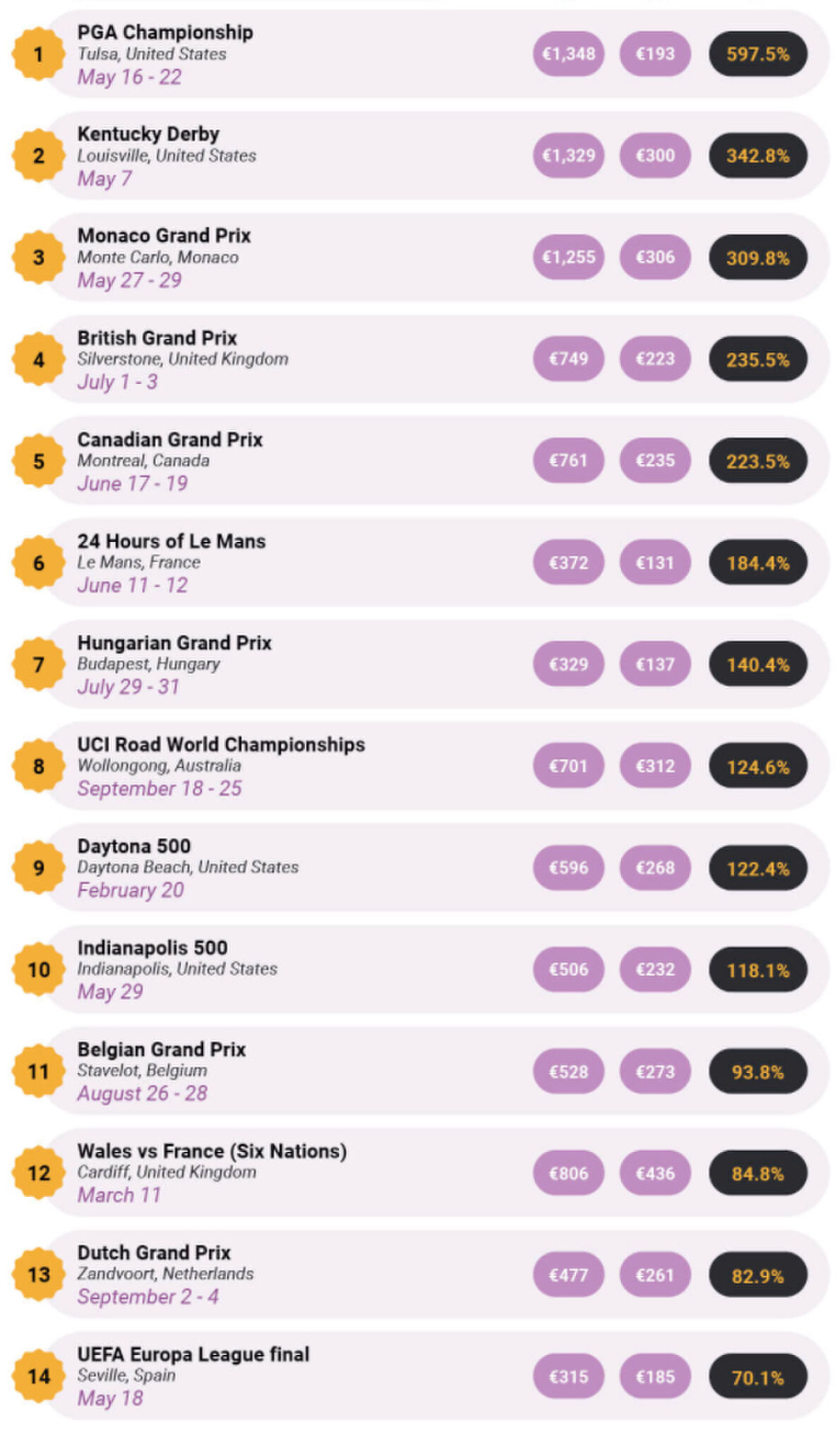
Task: Open UEFA Europa League final entry
Action: click(438, 1376)
